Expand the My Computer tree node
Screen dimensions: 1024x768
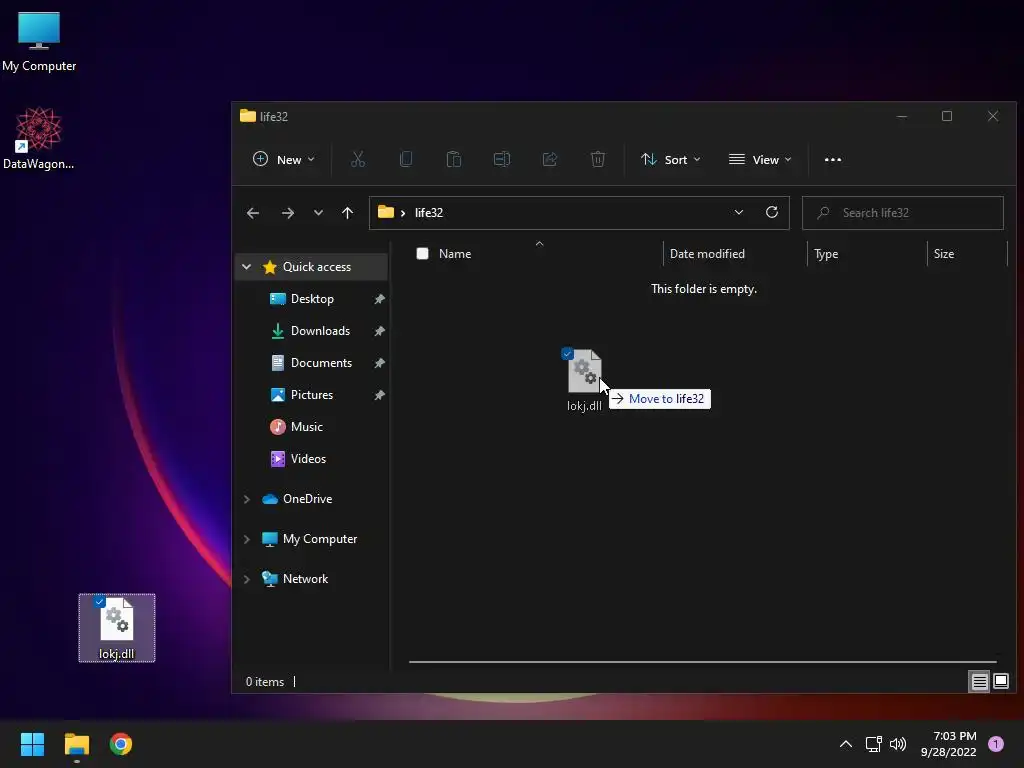click(x=246, y=539)
